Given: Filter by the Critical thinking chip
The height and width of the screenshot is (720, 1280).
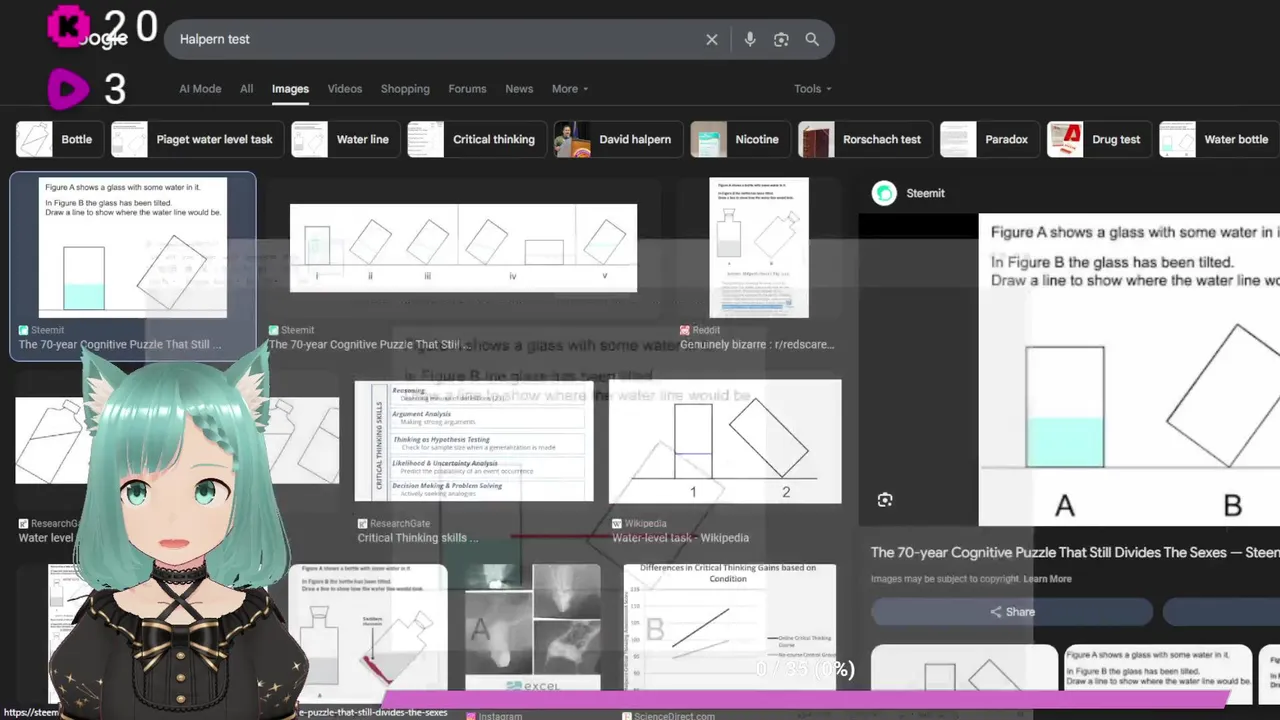Looking at the screenshot, I should click(478, 139).
